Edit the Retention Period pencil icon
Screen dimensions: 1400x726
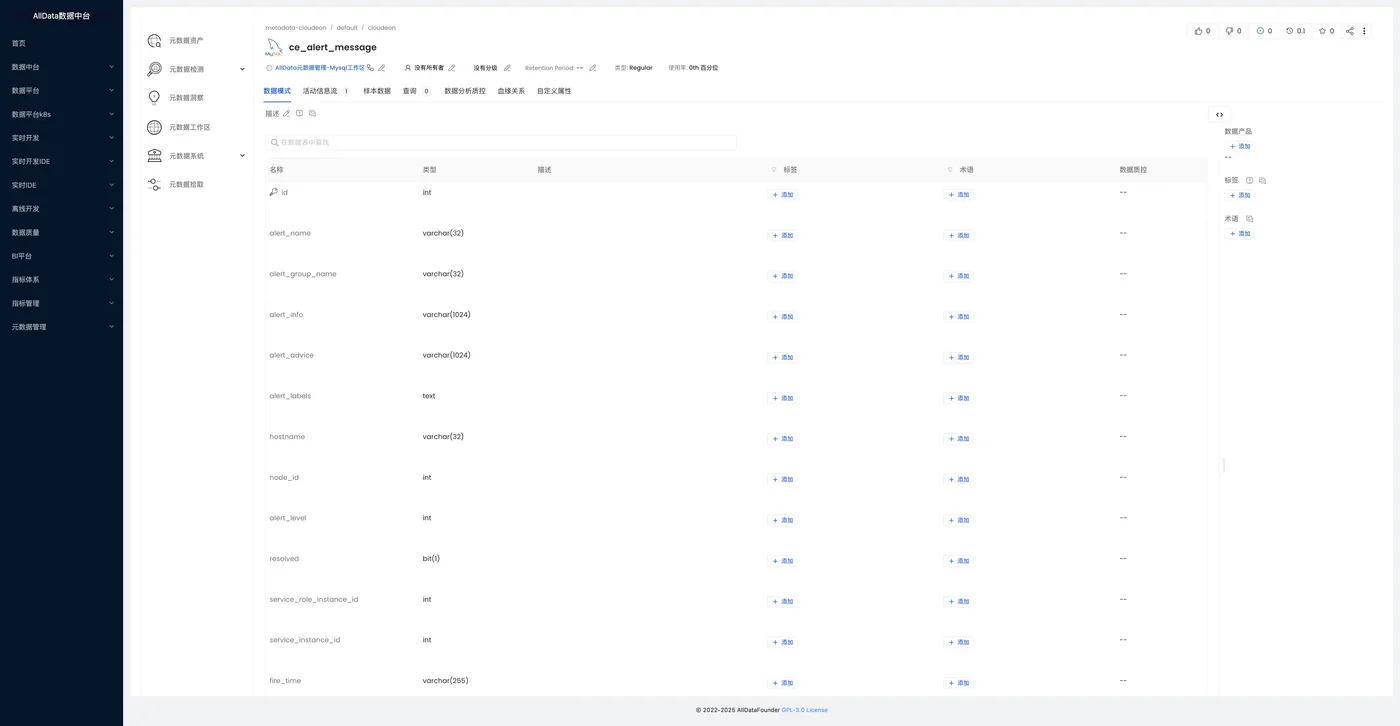pyautogui.click(x=593, y=68)
